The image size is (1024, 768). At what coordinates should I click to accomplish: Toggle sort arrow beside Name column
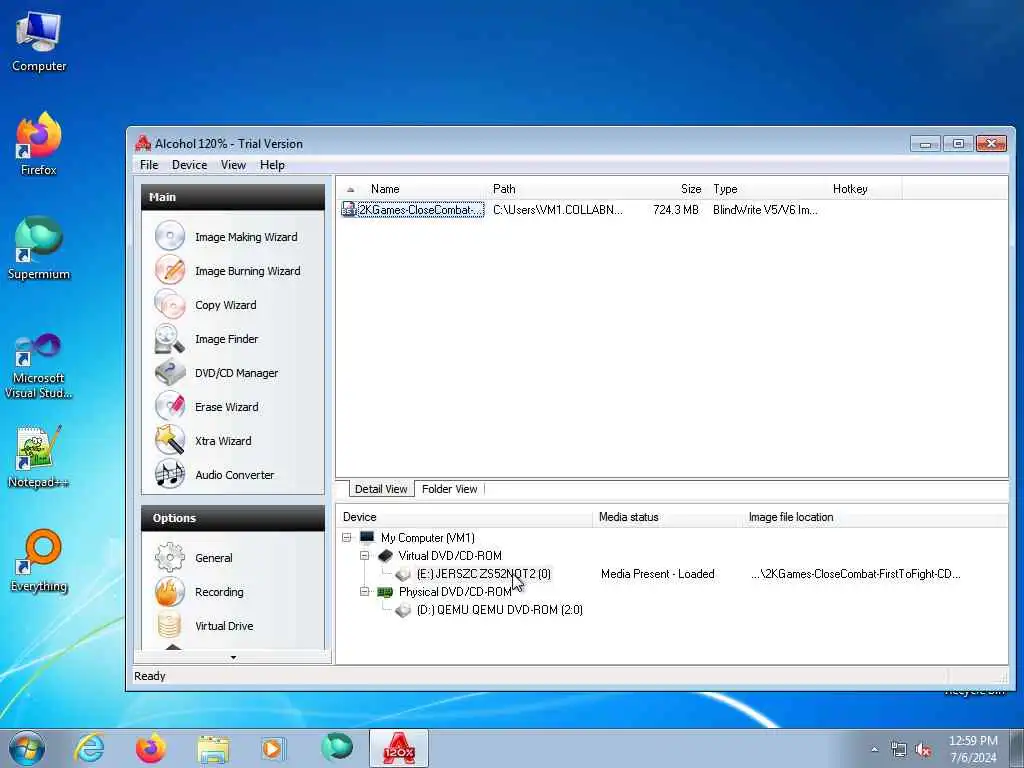pos(351,189)
